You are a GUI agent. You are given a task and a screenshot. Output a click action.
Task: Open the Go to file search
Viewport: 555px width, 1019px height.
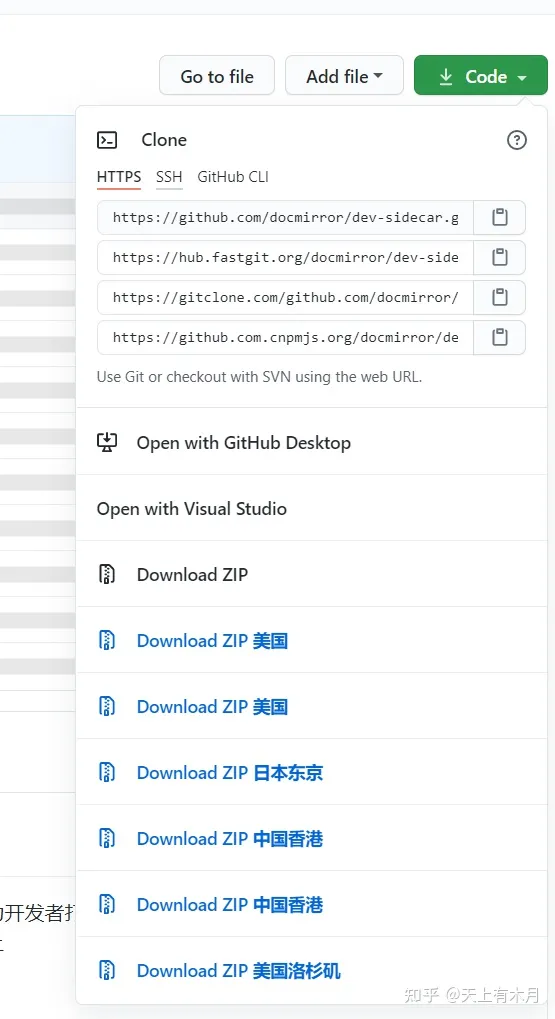point(217,76)
